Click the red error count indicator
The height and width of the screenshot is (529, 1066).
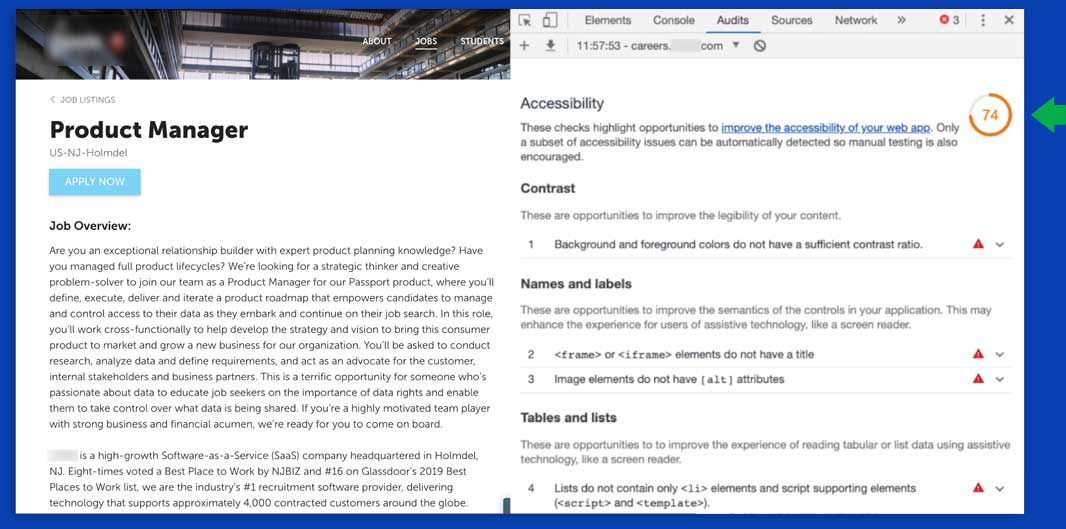tap(949, 20)
